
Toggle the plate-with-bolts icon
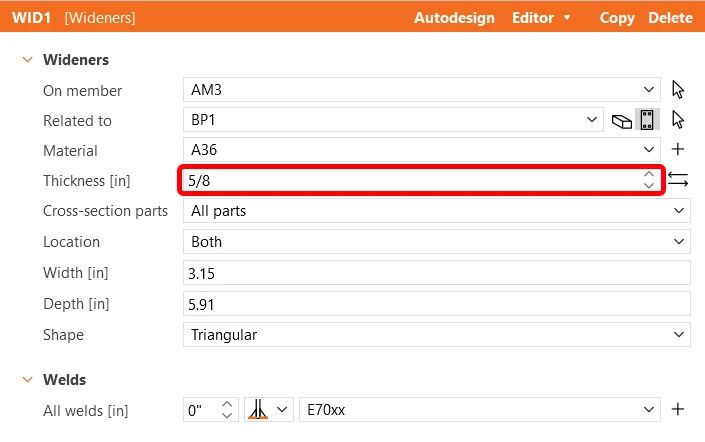click(647, 120)
